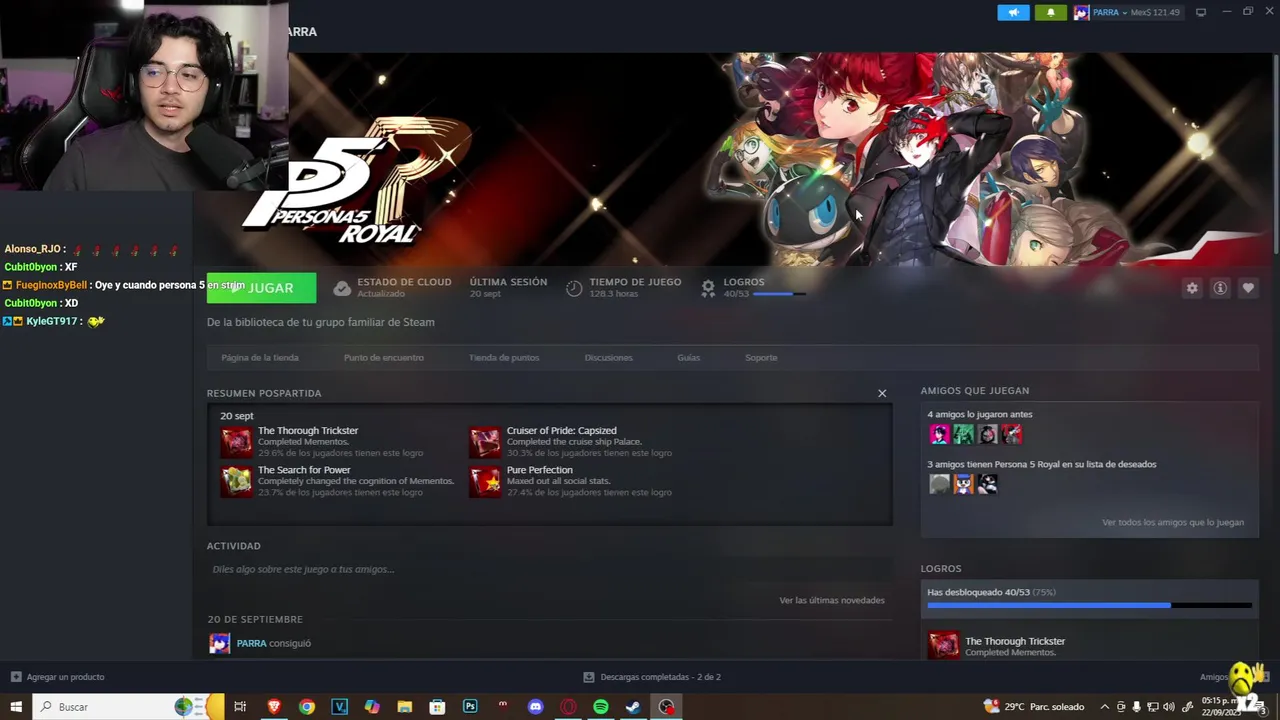
Task: Open Página de la tienda tab
Action: [260, 357]
